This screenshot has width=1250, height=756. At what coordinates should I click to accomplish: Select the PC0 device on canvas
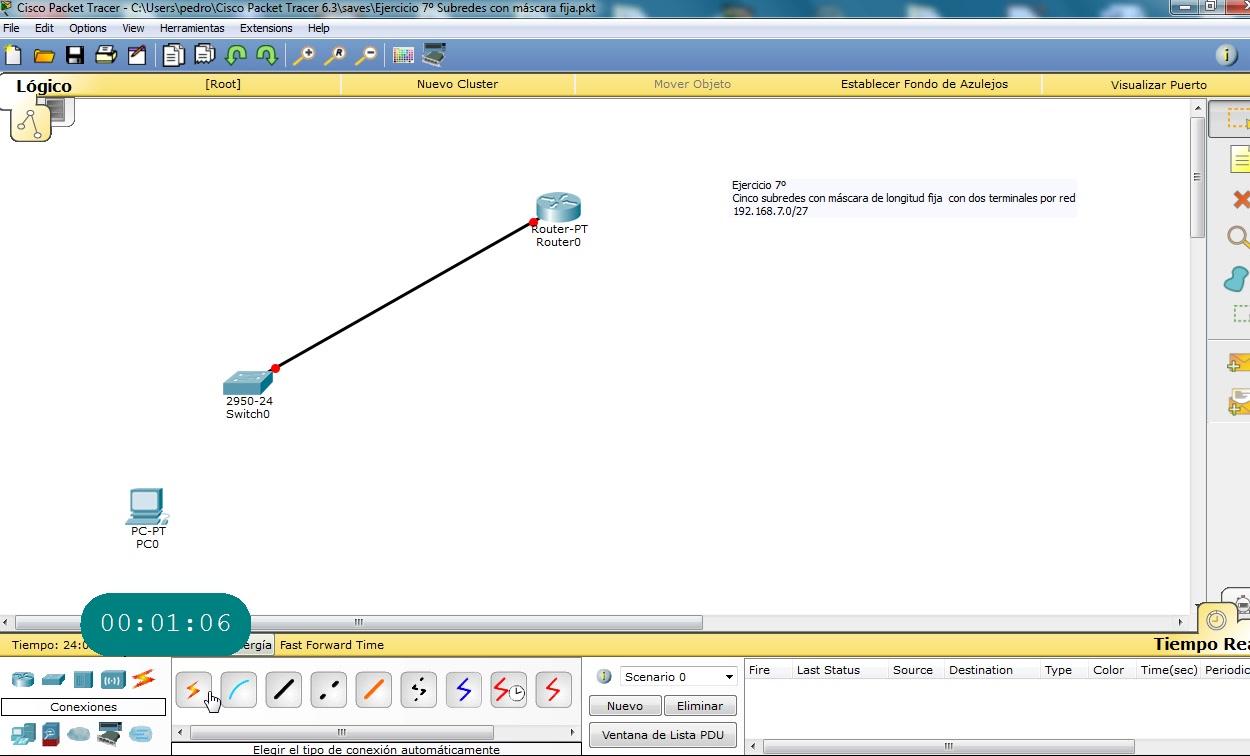point(147,507)
